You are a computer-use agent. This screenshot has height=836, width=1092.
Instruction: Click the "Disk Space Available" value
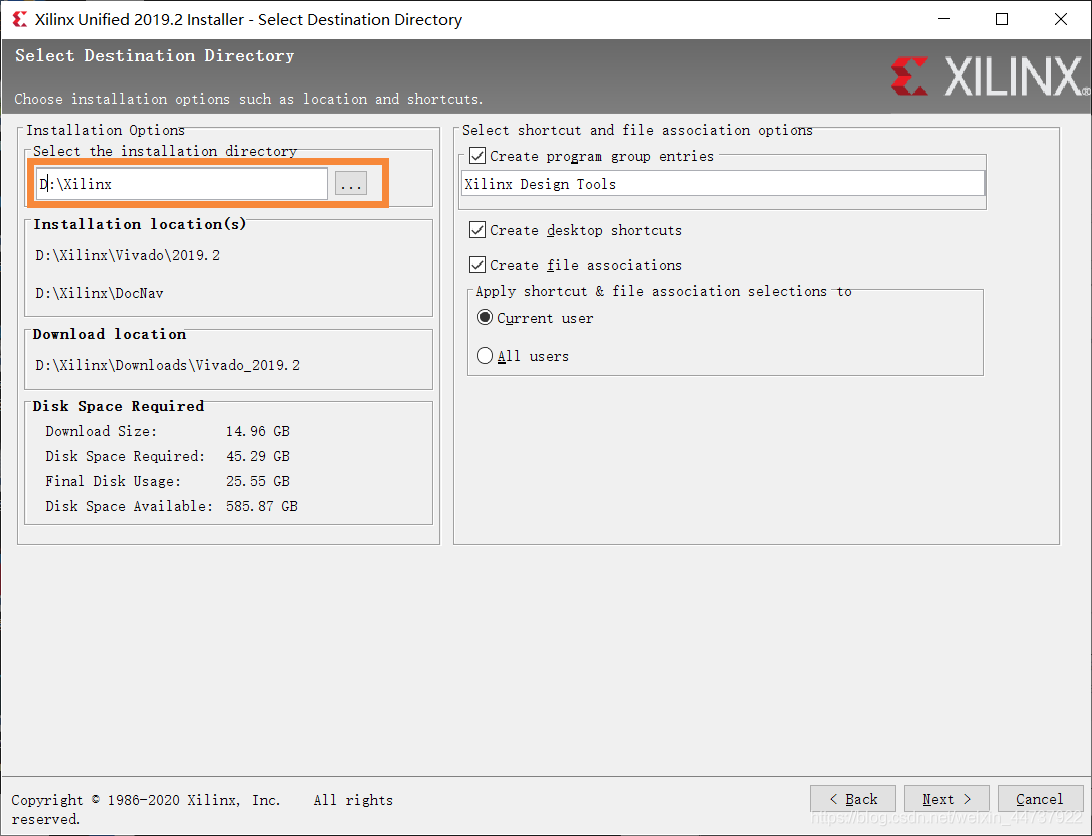[x=262, y=506]
